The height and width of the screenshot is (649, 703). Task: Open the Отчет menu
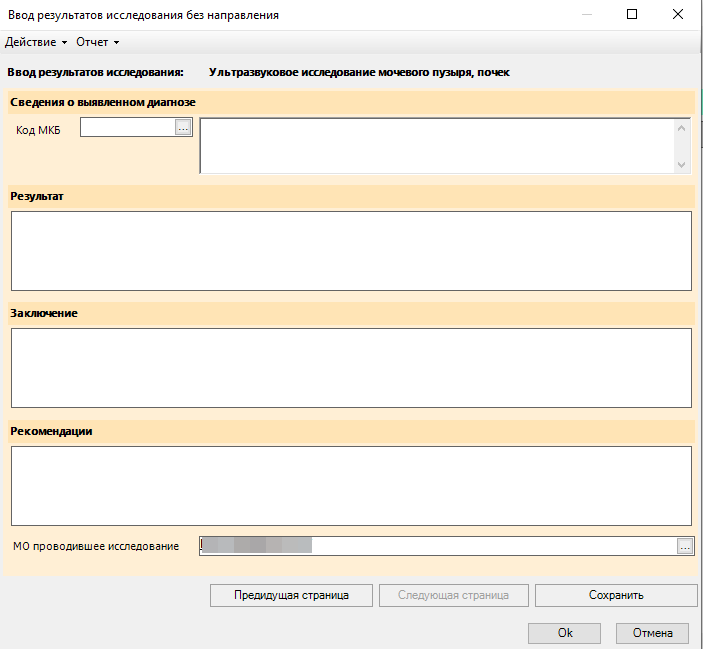(x=97, y=42)
